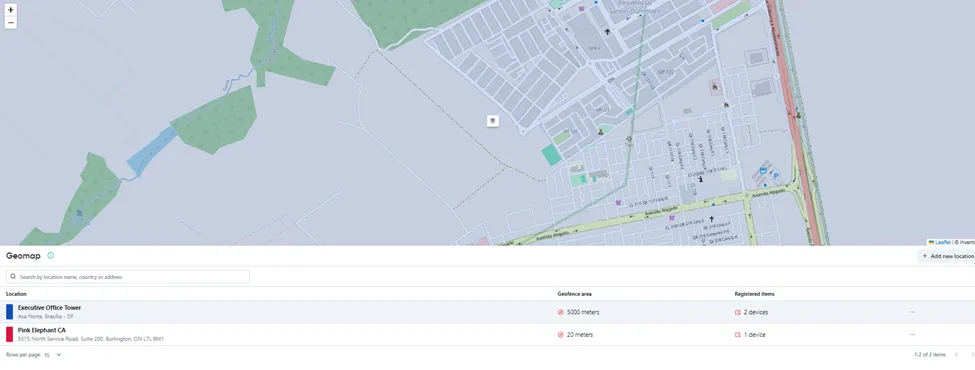Screen dimensions: 975x370
Task: Click the blue swatch of Executive Office Tower
Action: tap(9, 312)
